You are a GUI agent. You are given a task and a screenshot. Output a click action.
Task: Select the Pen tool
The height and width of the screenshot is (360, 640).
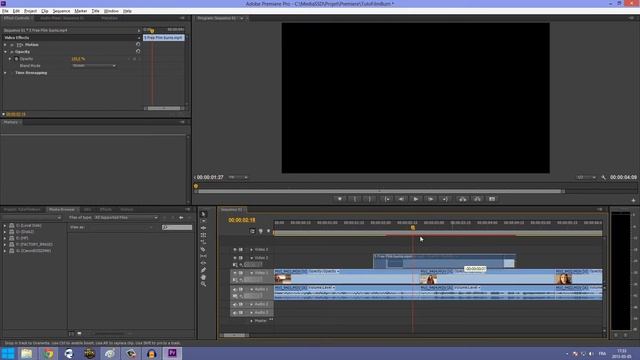(203, 270)
